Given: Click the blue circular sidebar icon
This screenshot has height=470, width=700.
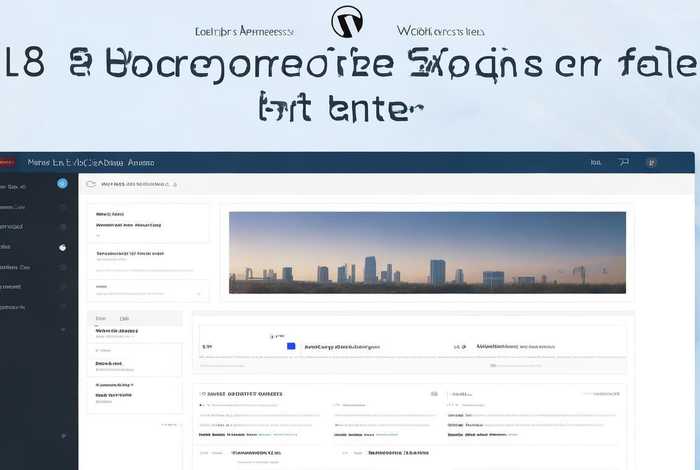Looking at the screenshot, I should click(62, 183).
